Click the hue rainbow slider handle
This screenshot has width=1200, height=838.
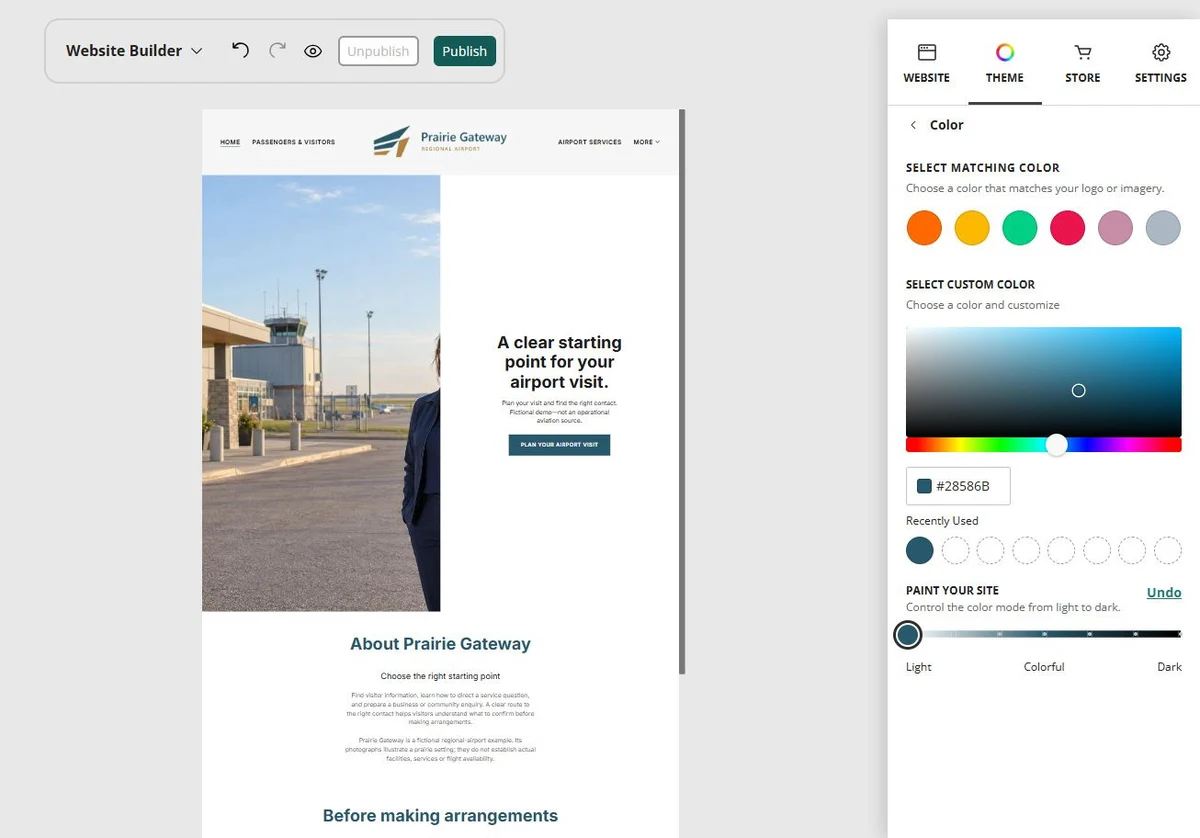(x=1057, y=445)
